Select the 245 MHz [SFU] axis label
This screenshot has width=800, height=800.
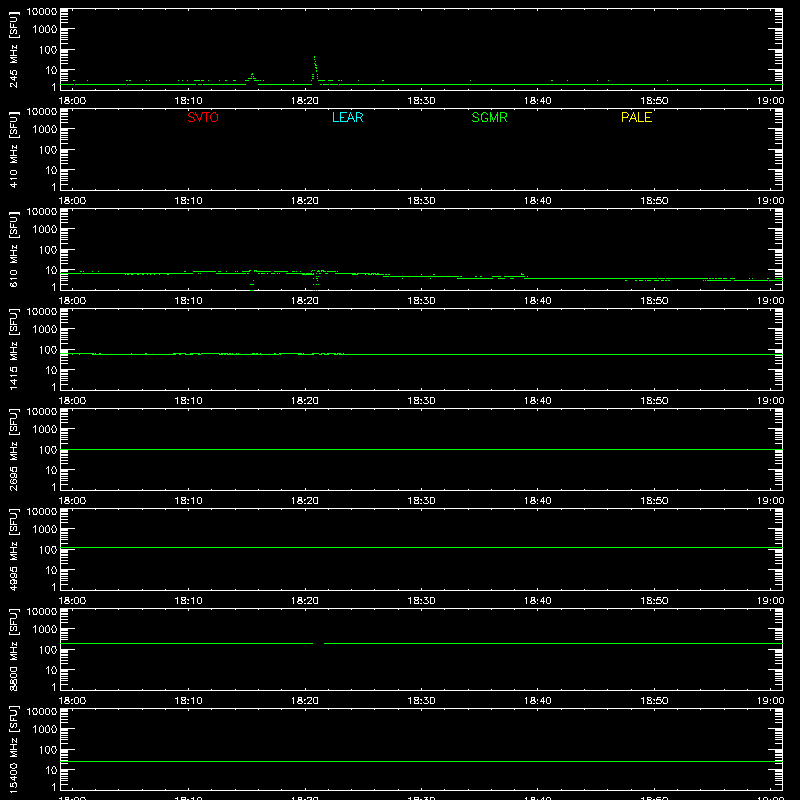pos(13,49)
